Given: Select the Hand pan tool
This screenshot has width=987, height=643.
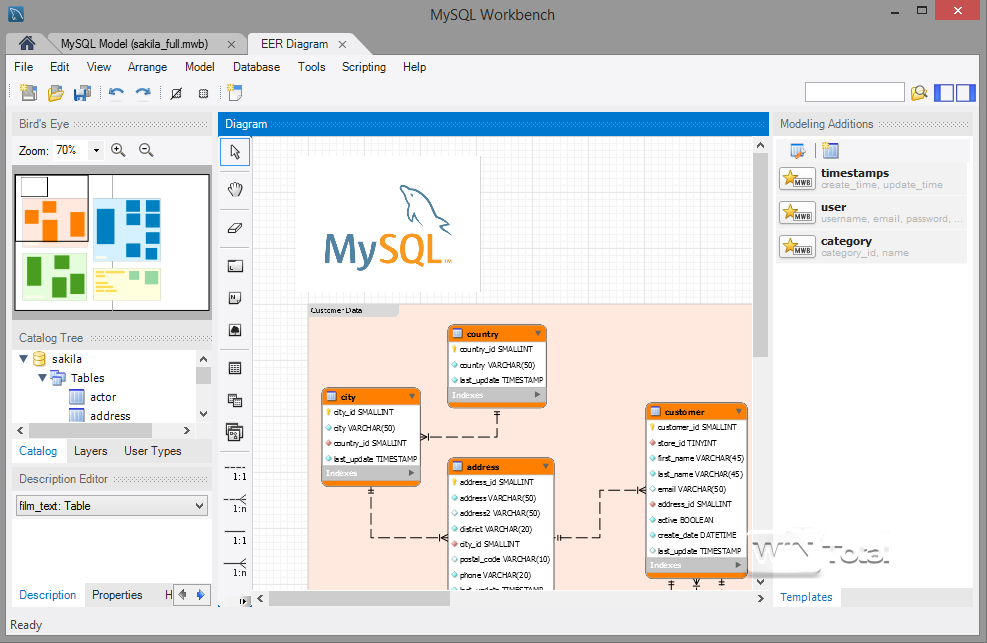Looking at the screenshot, I should click(236, 189).
